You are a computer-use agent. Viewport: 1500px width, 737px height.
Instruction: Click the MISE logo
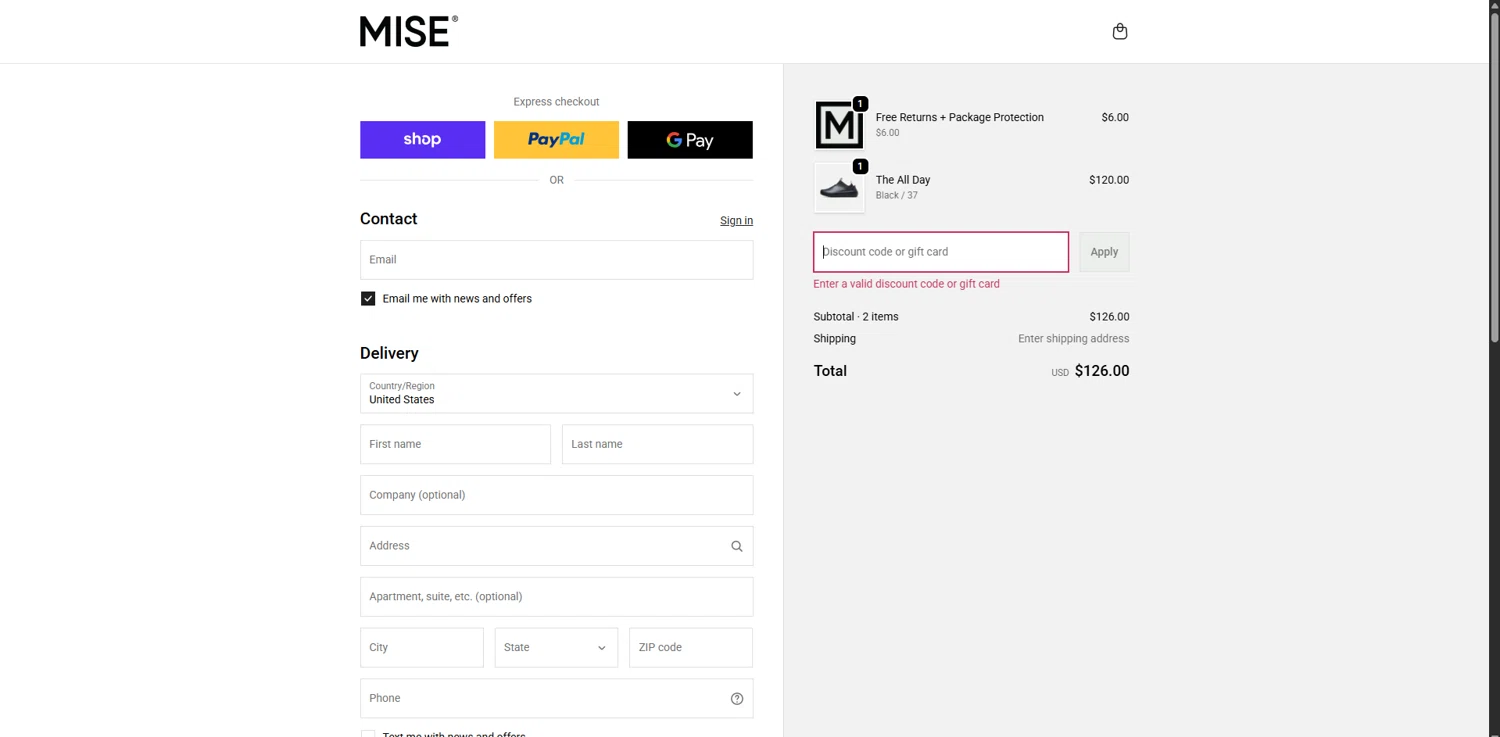[x=409, y=31]
